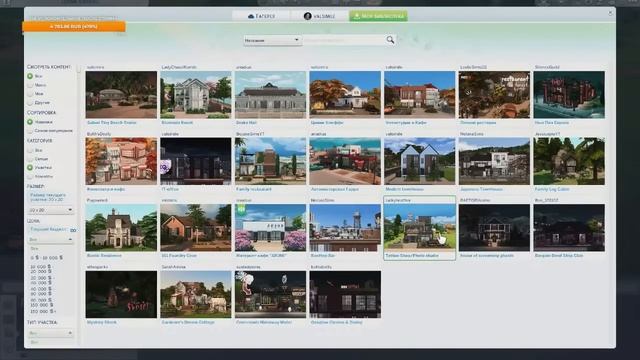
Task: Open the Mystery Shack lot thumbnail
Action: (121, 294)
